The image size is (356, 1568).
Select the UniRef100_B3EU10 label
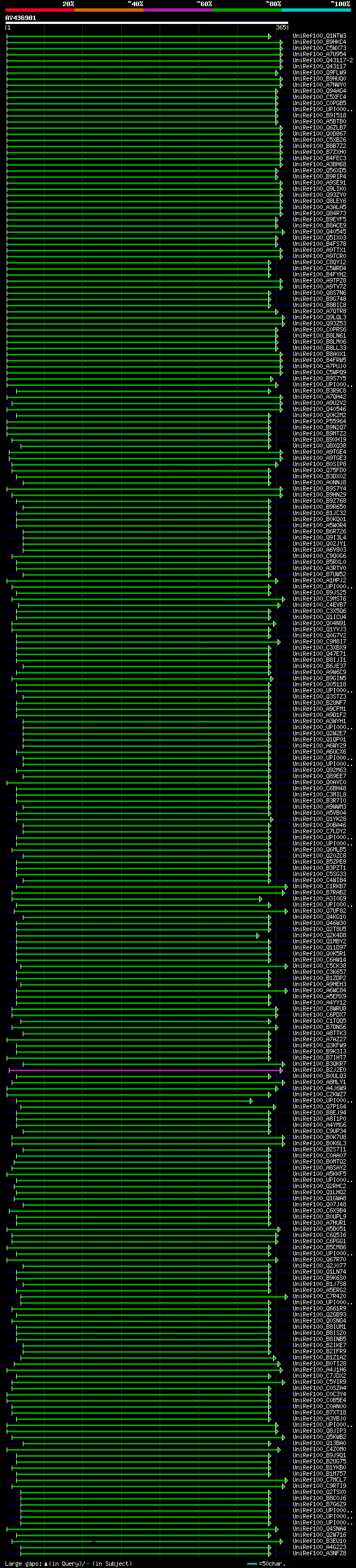(x=319, y=1541)
